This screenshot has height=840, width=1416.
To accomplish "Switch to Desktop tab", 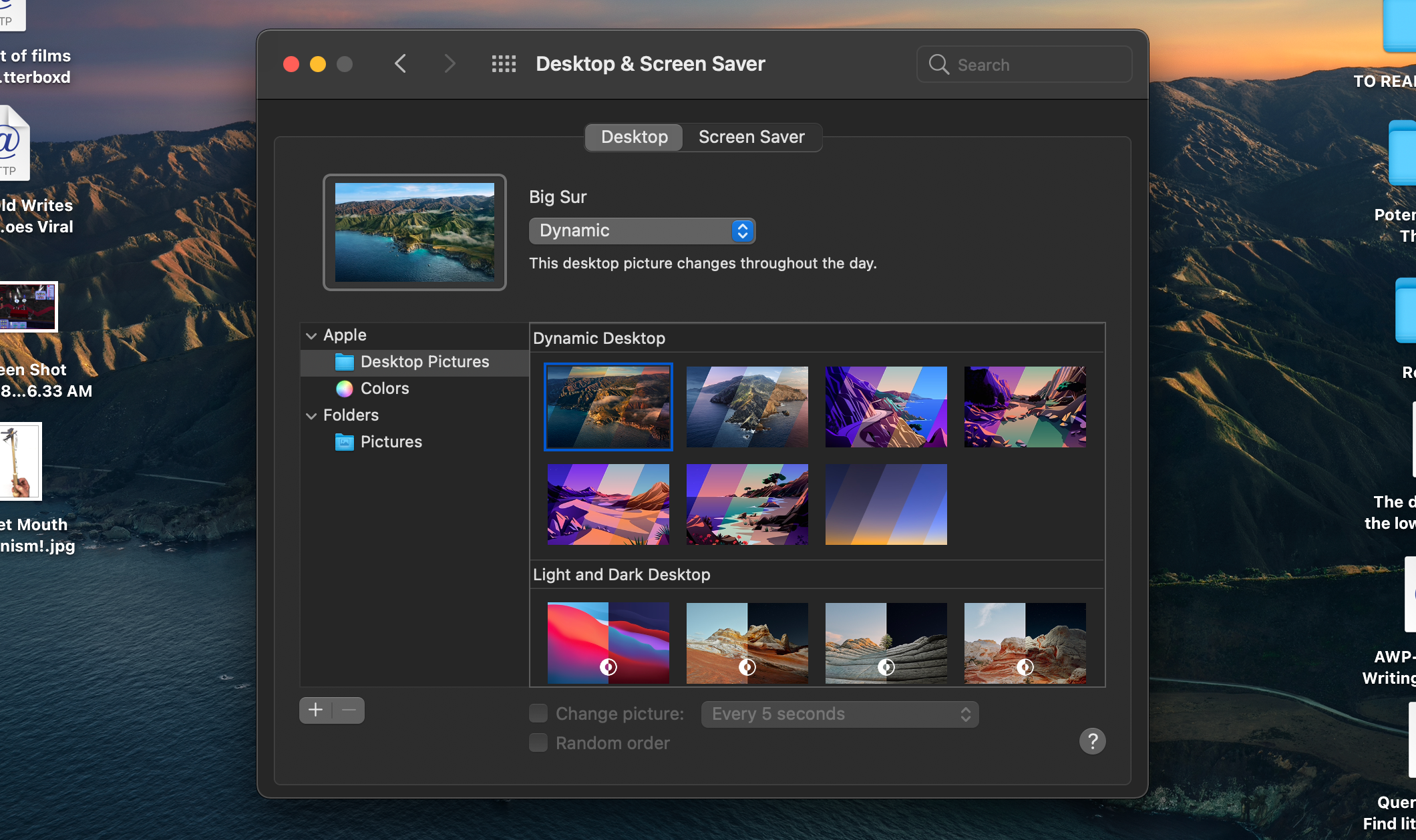I will point(634,136).
